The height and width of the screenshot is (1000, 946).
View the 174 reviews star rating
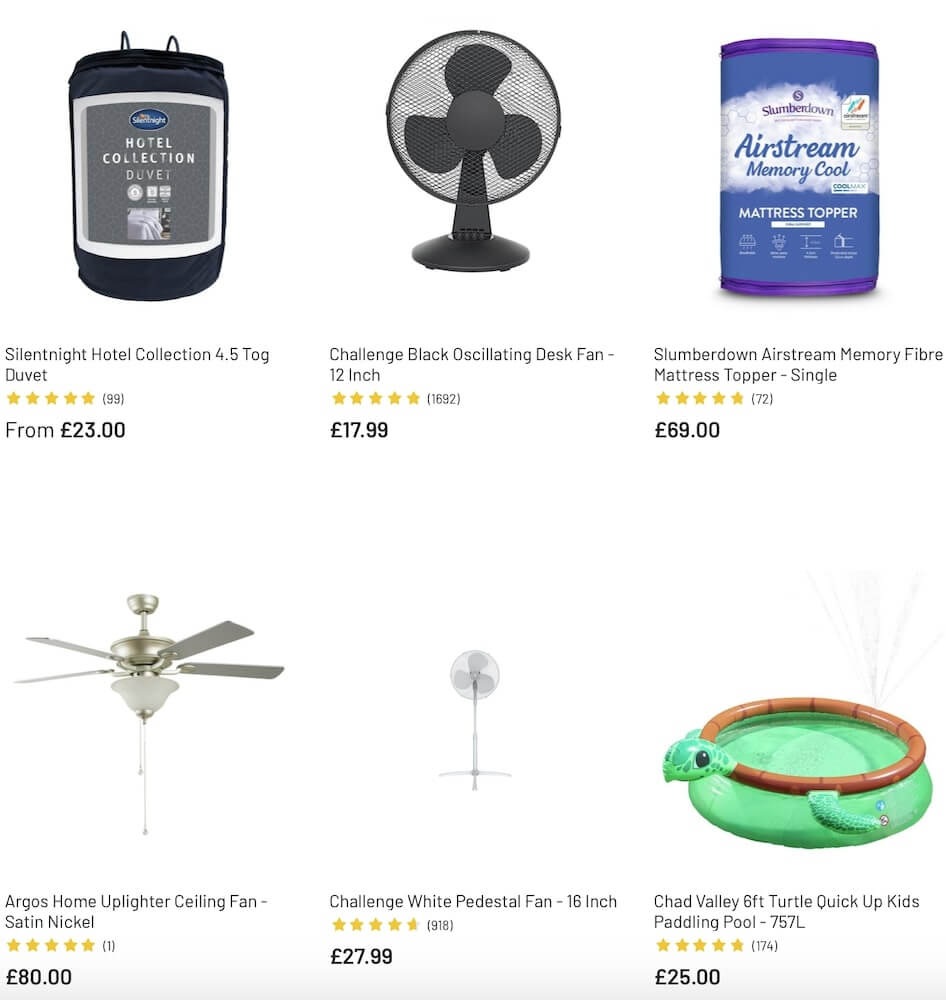[717, 945]
